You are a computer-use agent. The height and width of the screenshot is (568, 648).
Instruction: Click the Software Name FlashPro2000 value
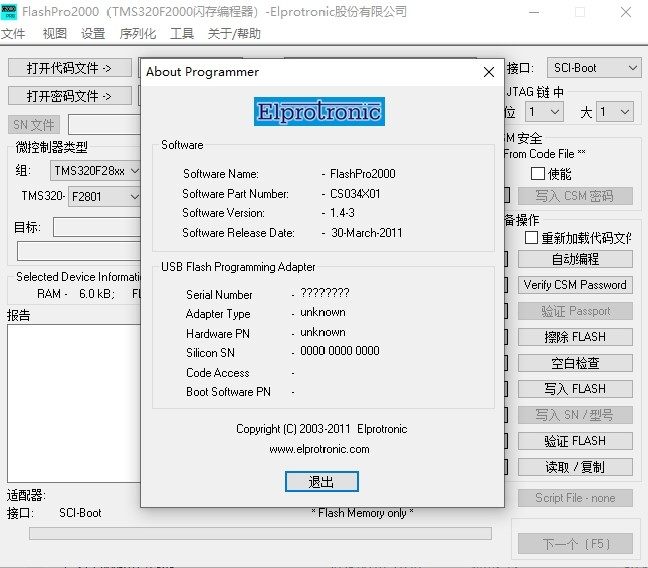tap(362, 174)
